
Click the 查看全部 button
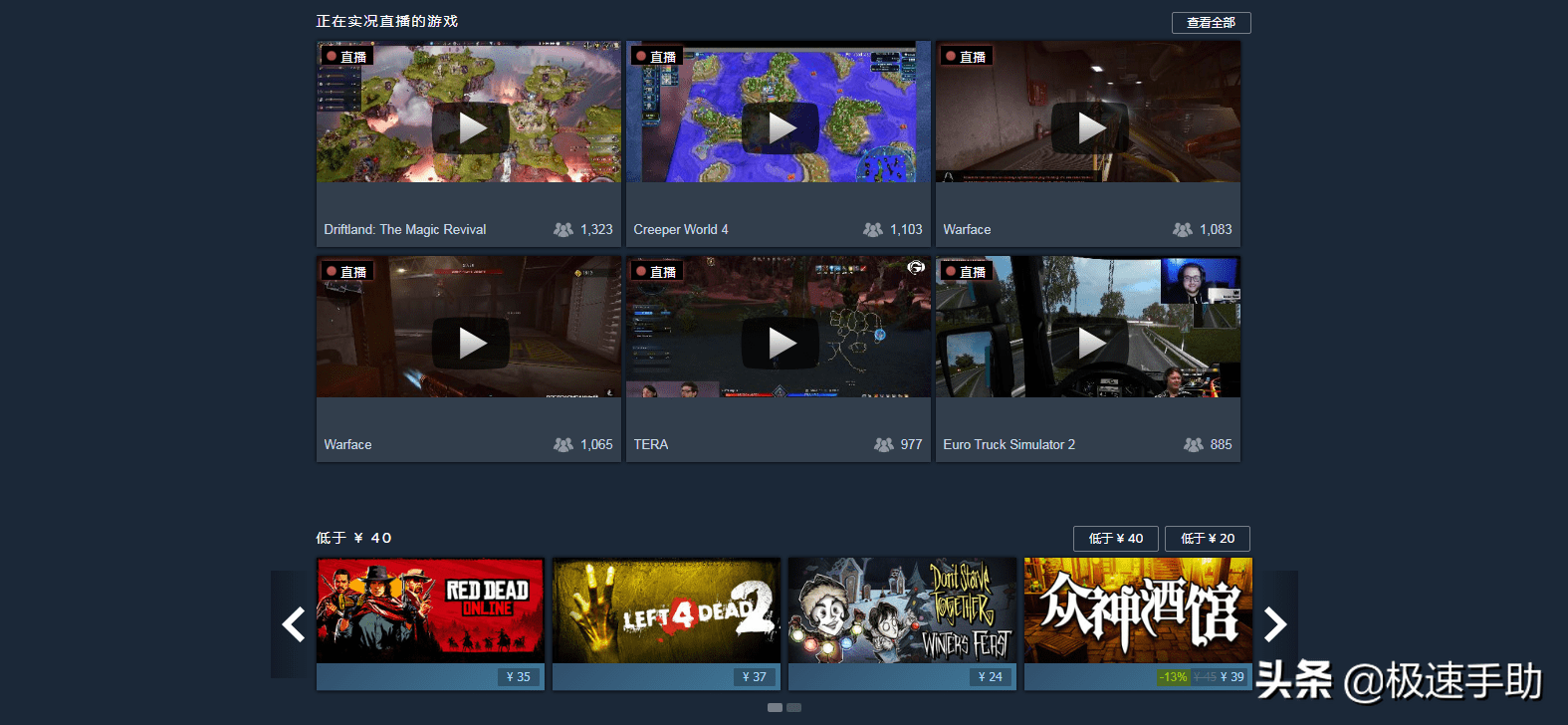[1211, 22]
